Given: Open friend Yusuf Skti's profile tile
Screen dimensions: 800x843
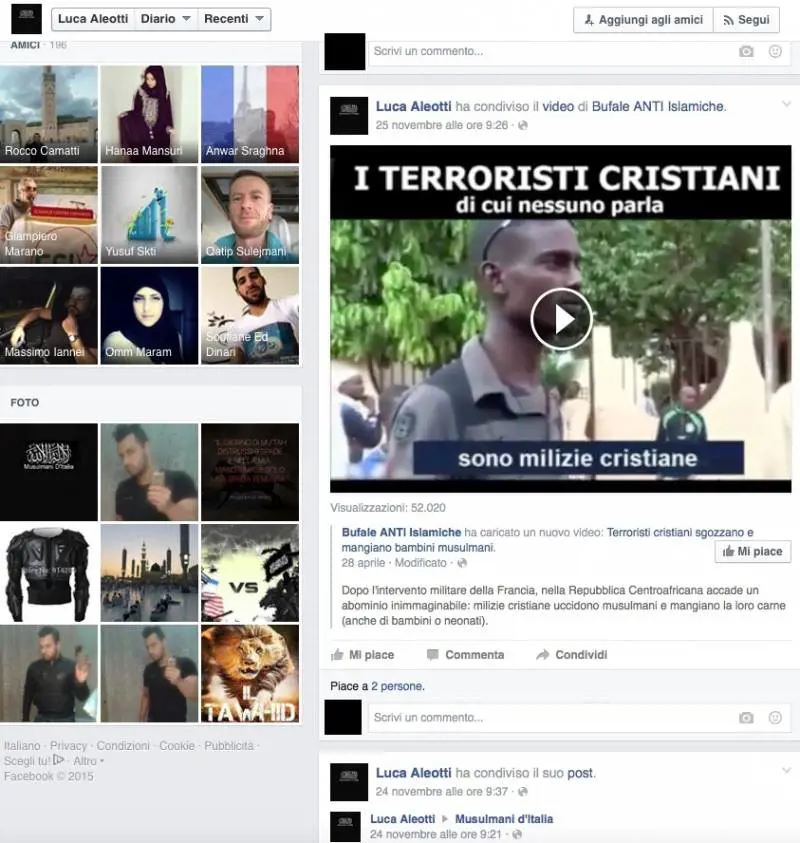Looking at the screenshot, I should tap(149, 215).
